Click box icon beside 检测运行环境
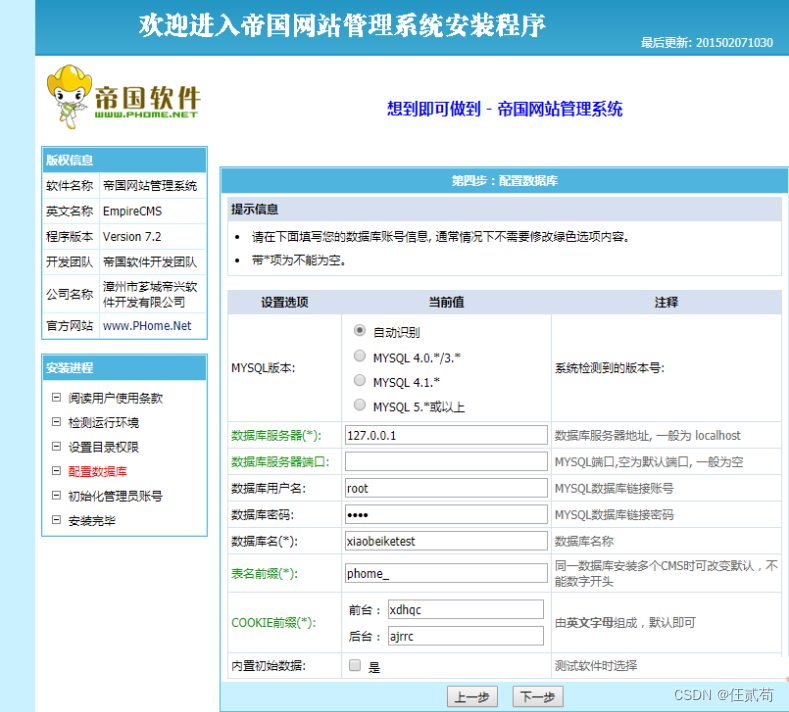Image resolution: width=789 pixels, height=712 pixels. (x=56, y=422)
